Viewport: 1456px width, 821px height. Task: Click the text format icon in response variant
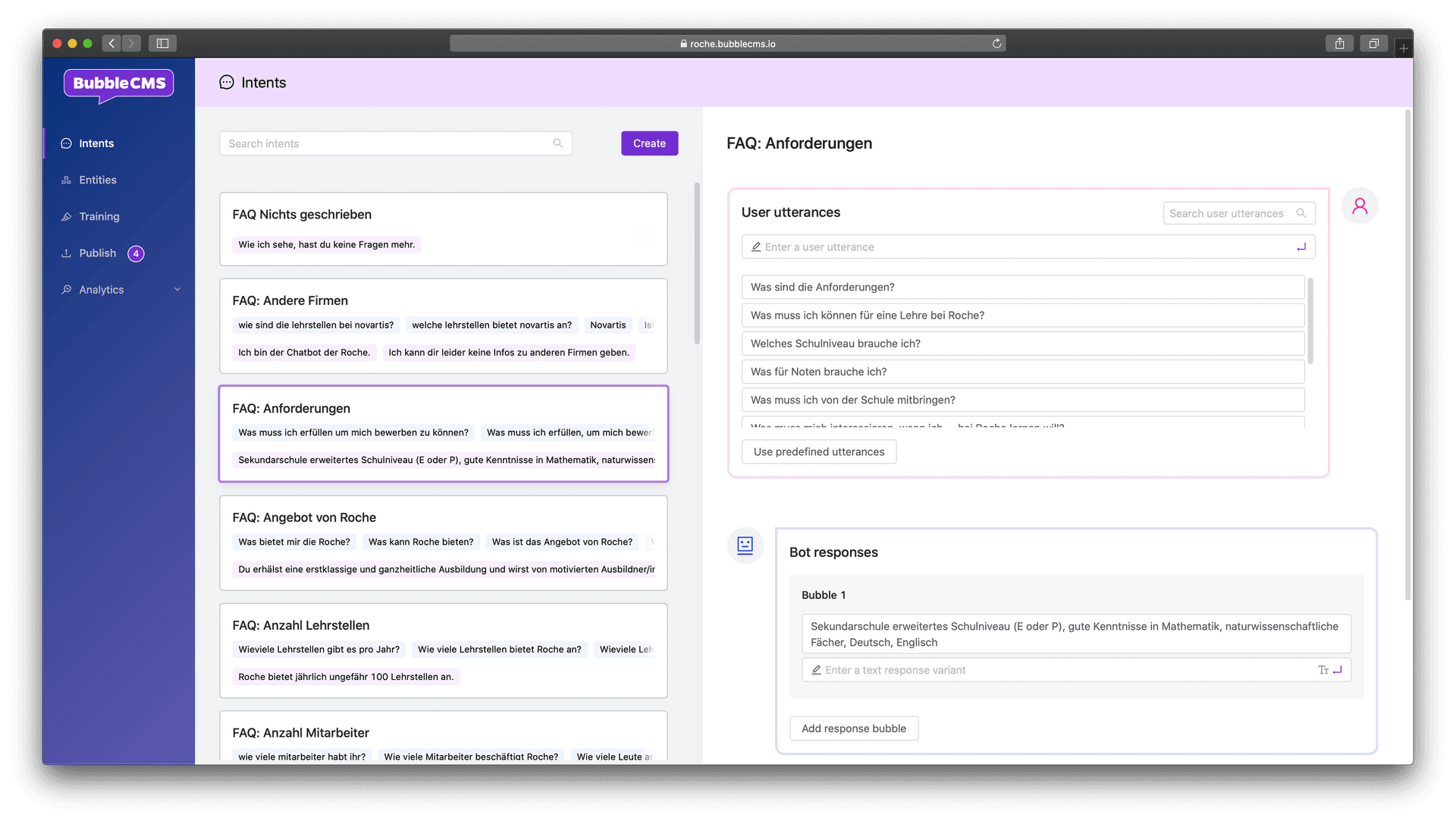click(x=1323, y=670)
